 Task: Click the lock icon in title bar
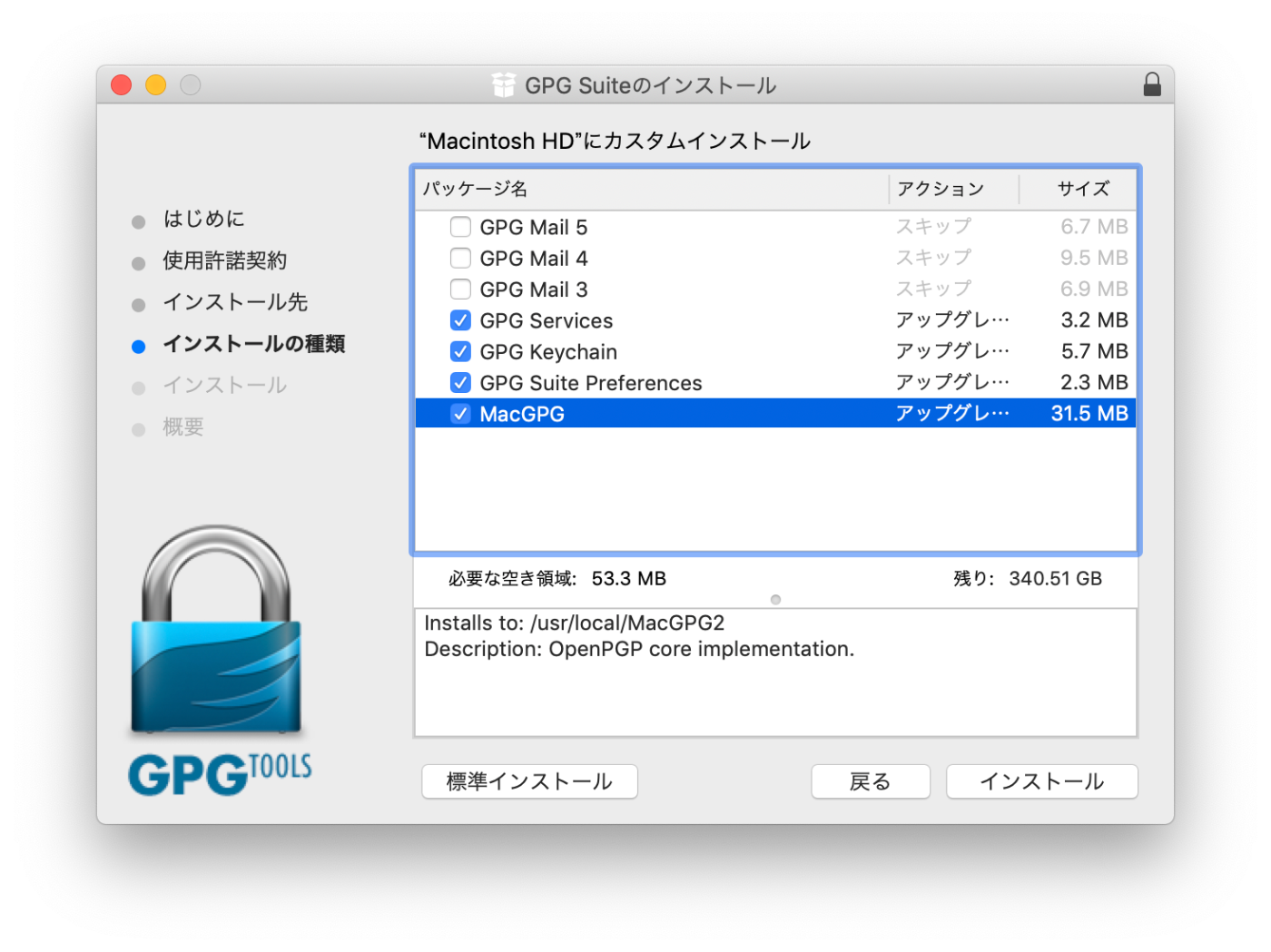point(1151,84)
